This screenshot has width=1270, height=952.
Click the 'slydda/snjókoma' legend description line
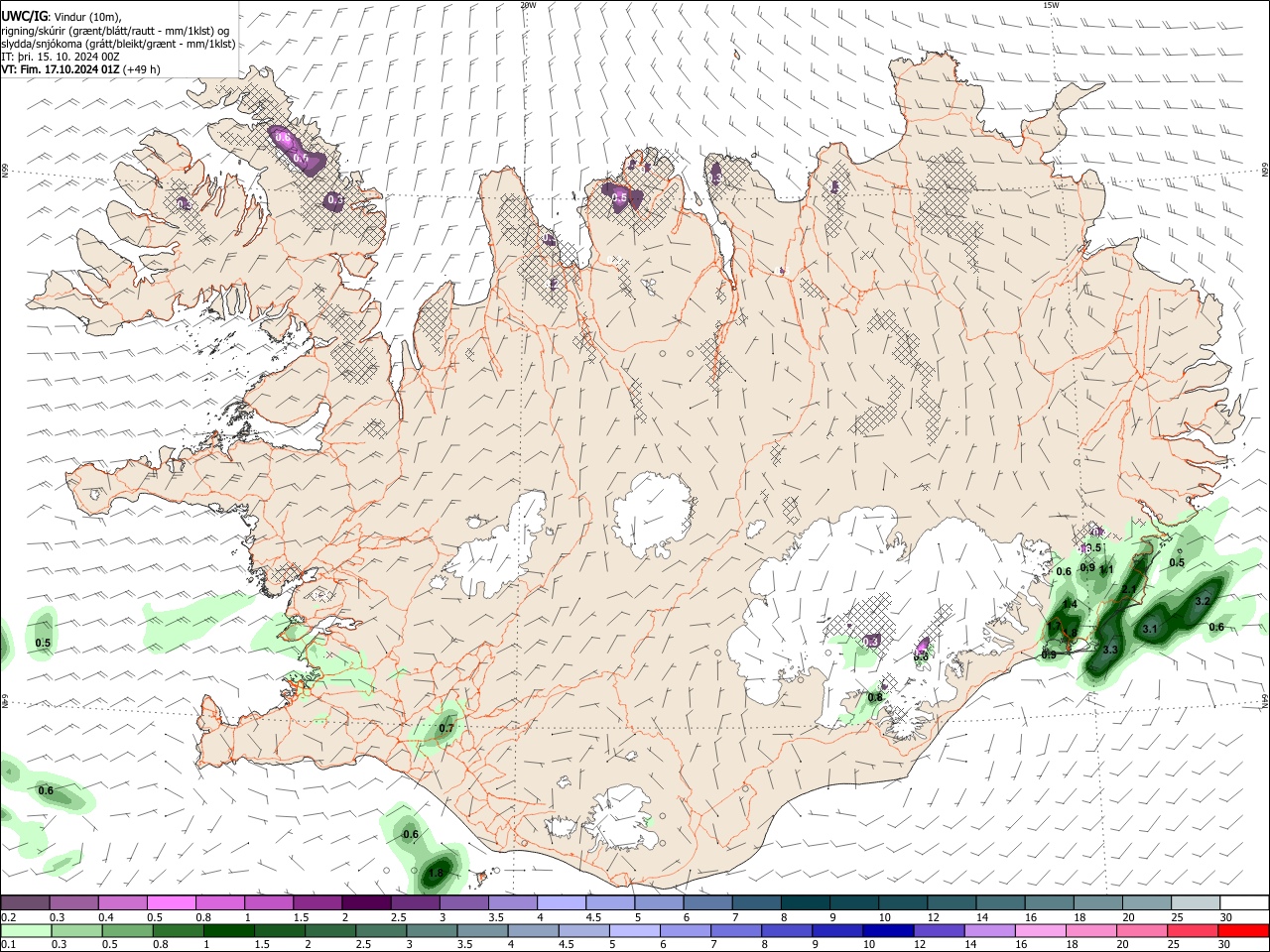(118, 44)
